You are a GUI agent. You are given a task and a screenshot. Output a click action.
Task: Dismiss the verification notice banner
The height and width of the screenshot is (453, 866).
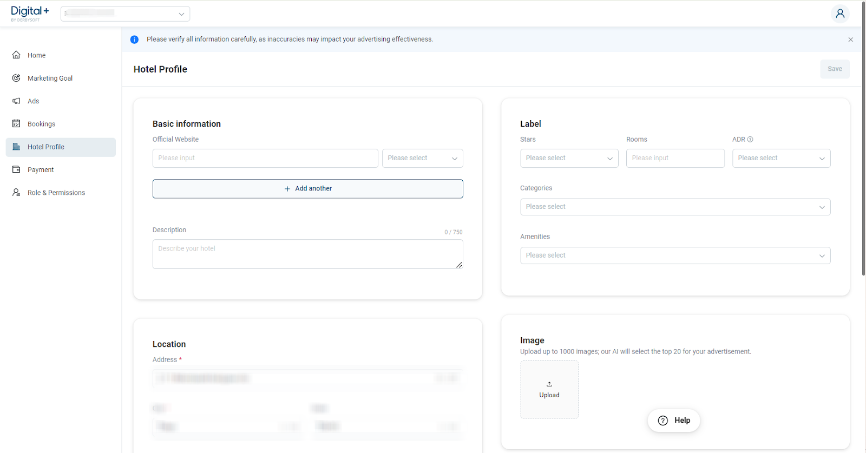point(851,39)
